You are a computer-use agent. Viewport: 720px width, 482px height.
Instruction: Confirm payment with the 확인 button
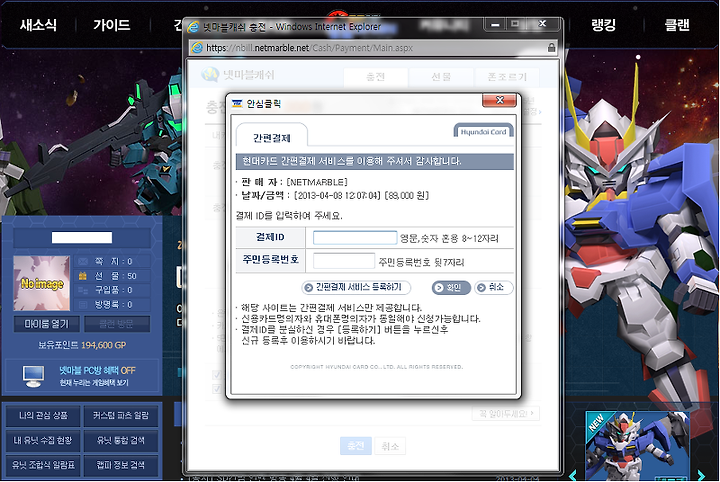[x=451, y=287]
